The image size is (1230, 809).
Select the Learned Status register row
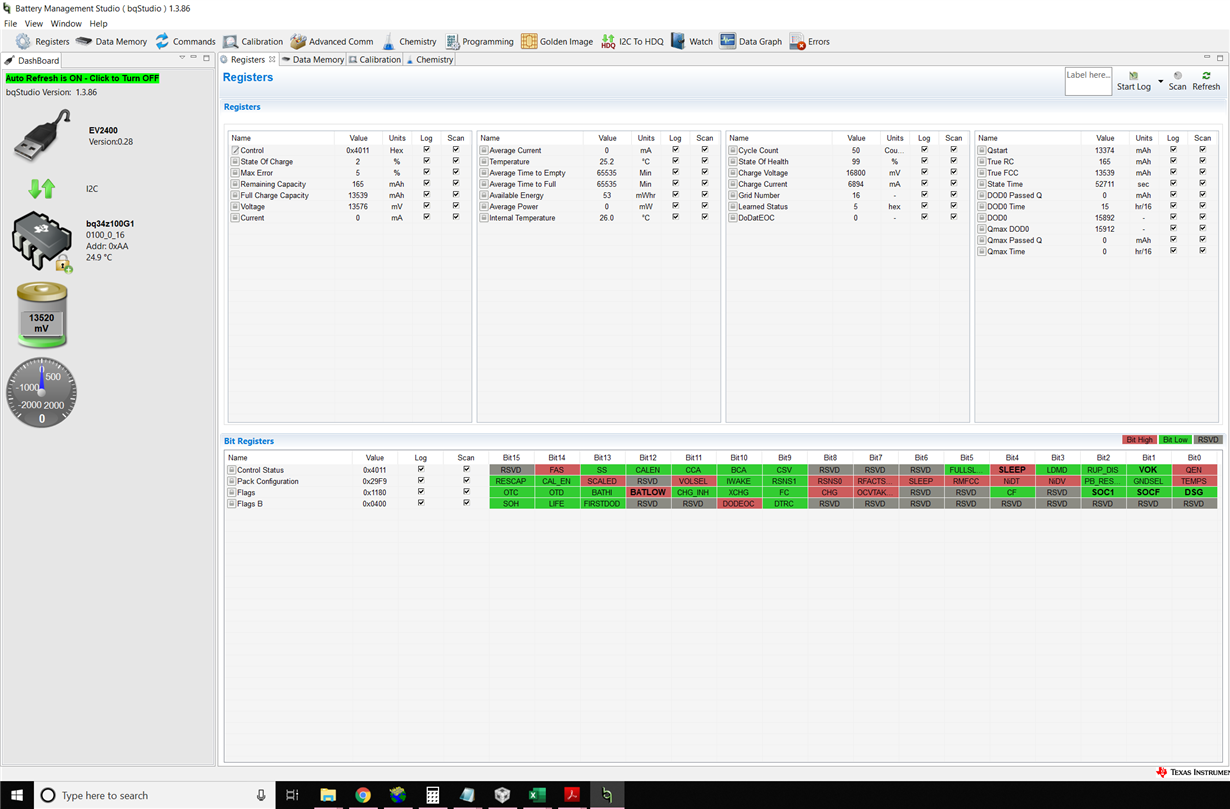[847, 206]
